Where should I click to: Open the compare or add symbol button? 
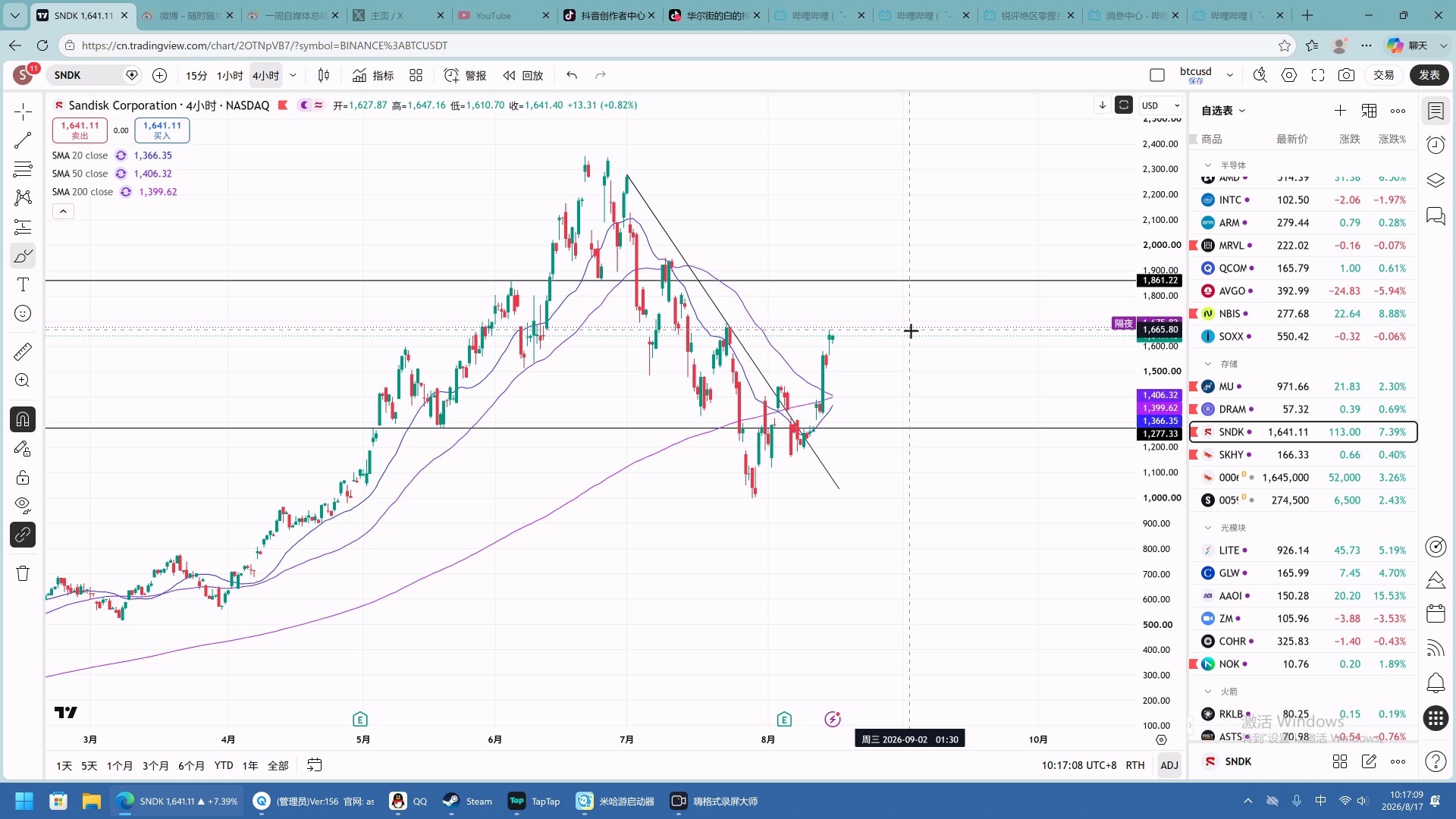(159, 75)
